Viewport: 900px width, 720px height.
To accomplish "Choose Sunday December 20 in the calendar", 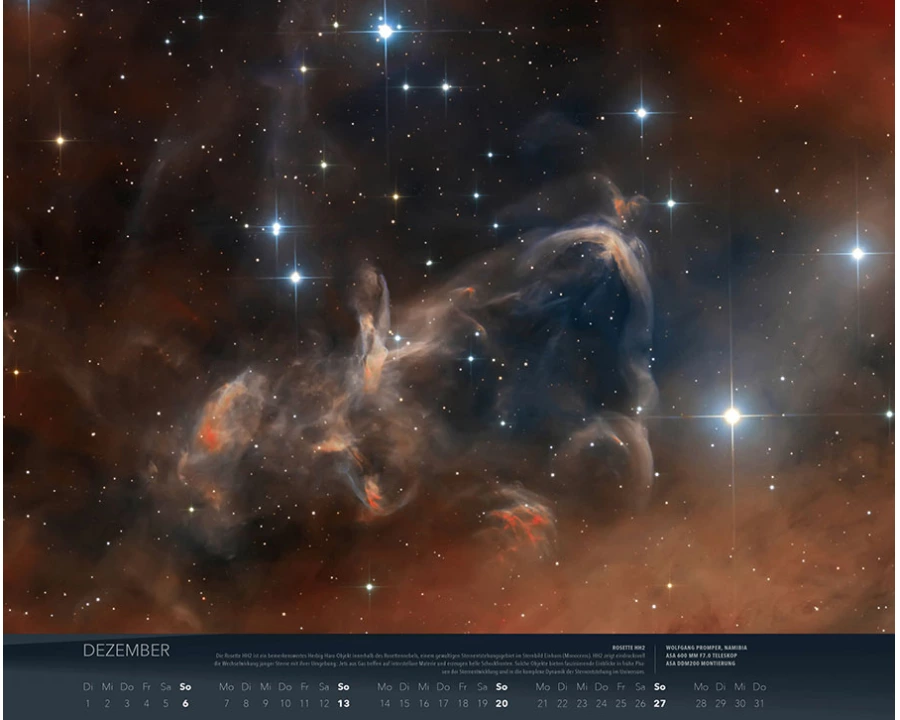I will click(x=501, y=703).
